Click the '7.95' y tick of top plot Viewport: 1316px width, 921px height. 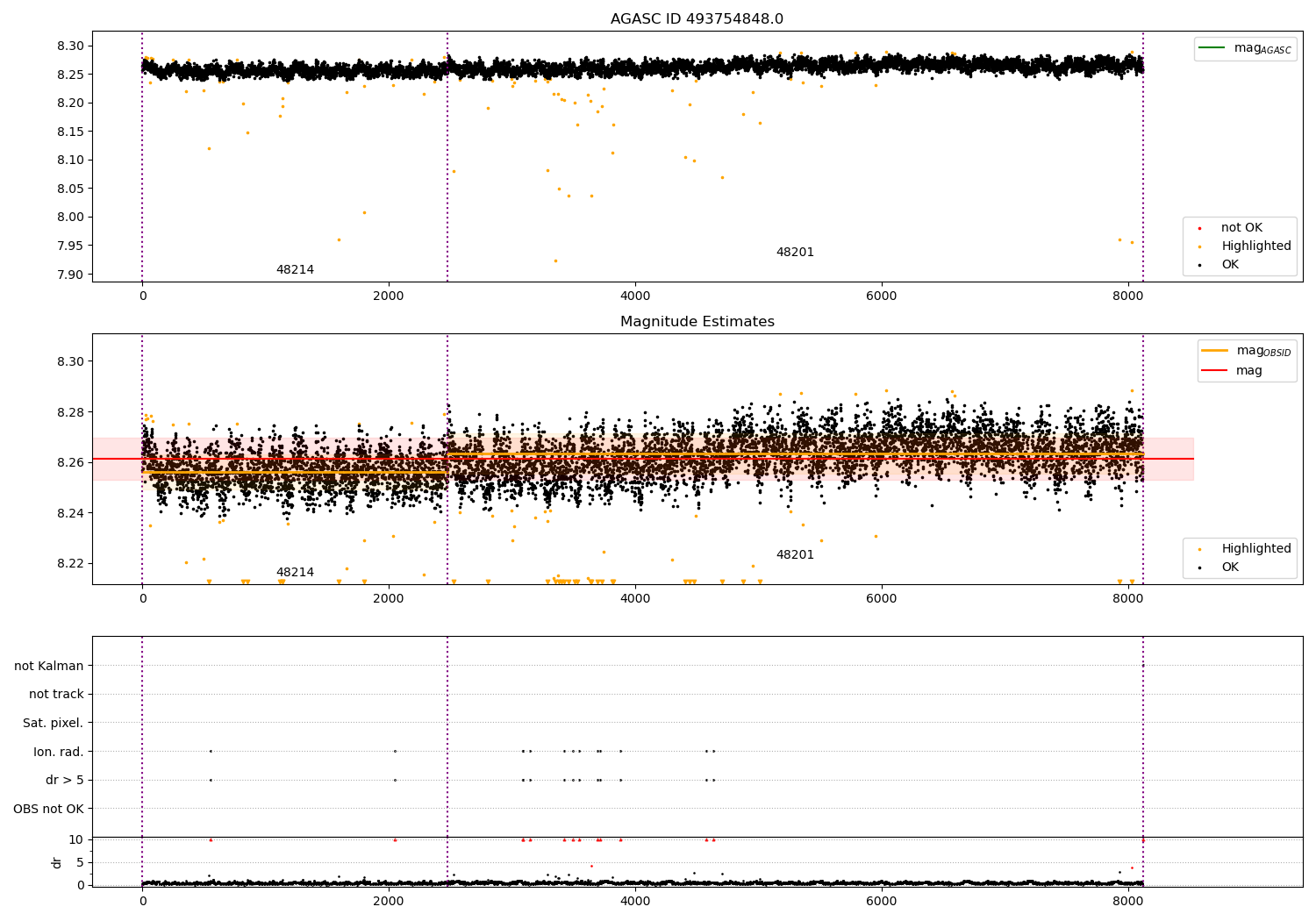coord(70,246)
